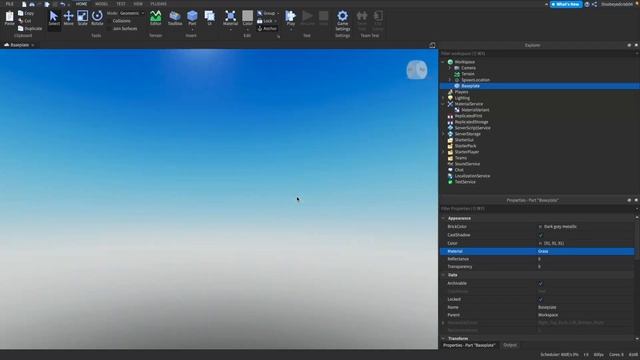Screen dimensions: 640x360
Task: Open the UI insert tool
Action: [210, 18]
